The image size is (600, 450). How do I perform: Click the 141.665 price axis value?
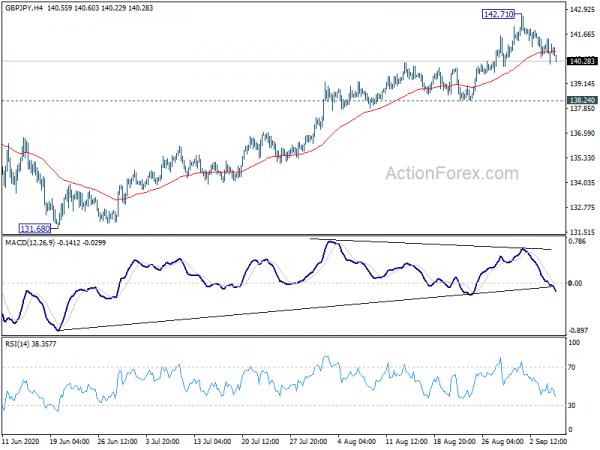[x=582, y=34]
